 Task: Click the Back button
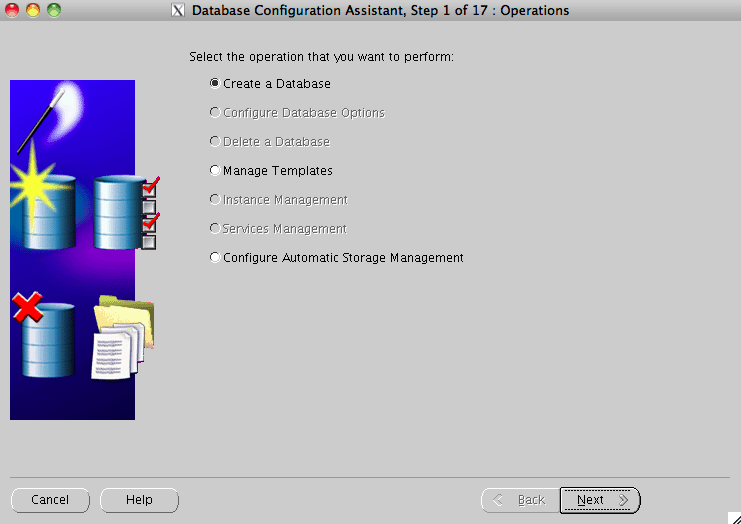click(519, 500)
